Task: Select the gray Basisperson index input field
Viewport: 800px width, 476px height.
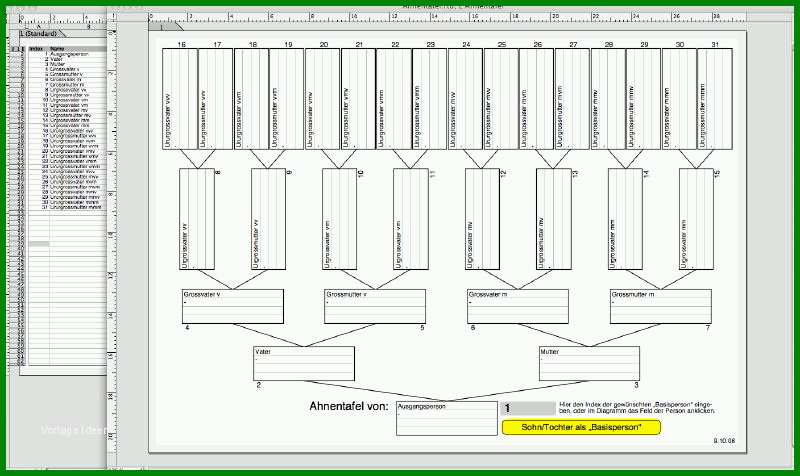Action: click(529, 408)
